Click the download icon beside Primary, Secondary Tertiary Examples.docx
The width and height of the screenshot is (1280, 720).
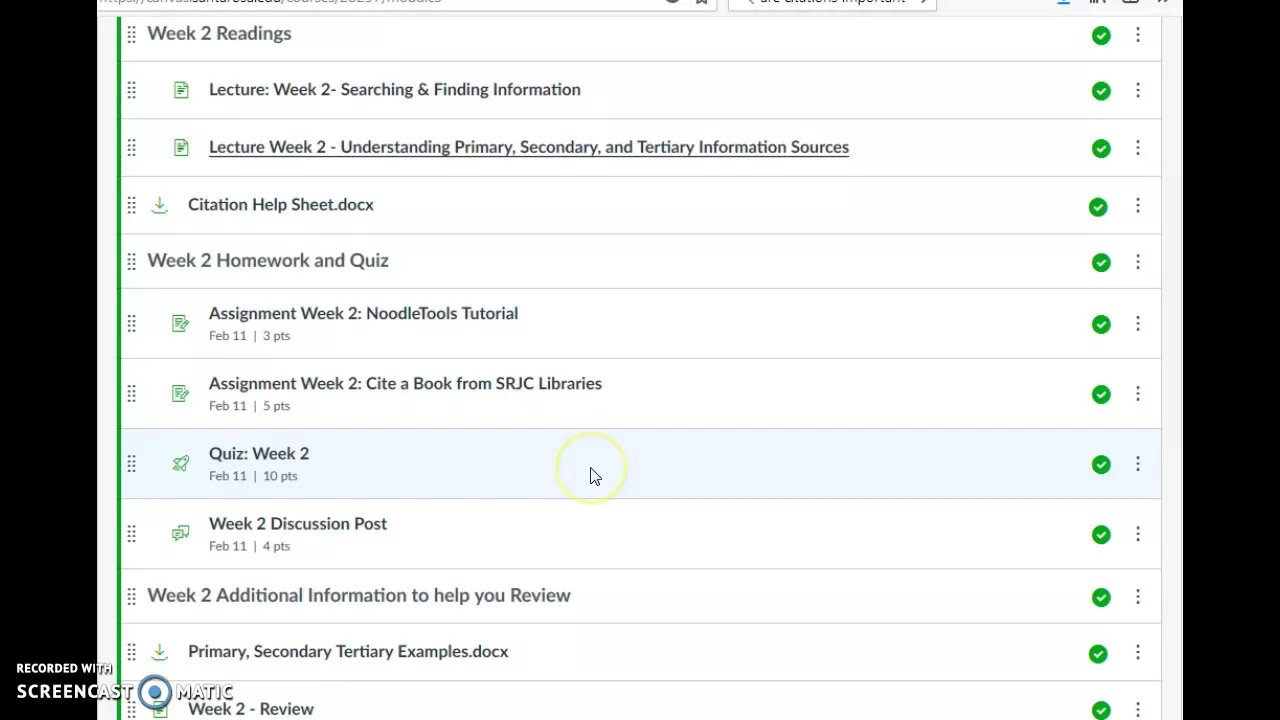(159, 652)
